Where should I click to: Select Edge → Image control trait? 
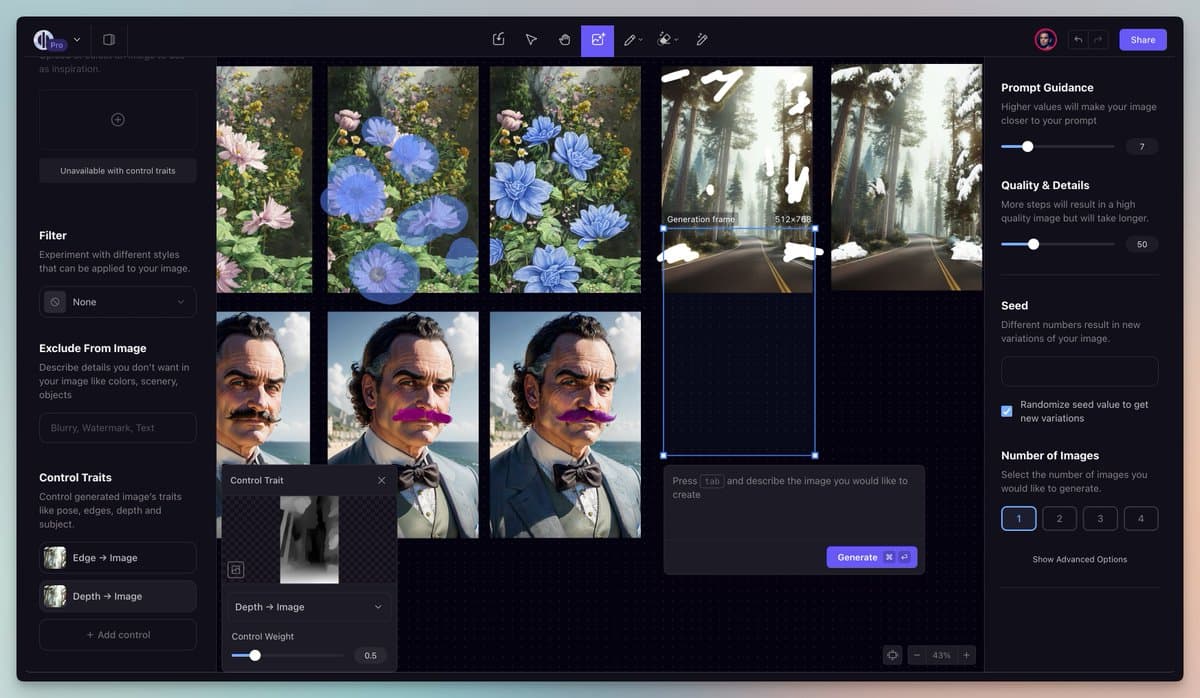tap(117, 558)
